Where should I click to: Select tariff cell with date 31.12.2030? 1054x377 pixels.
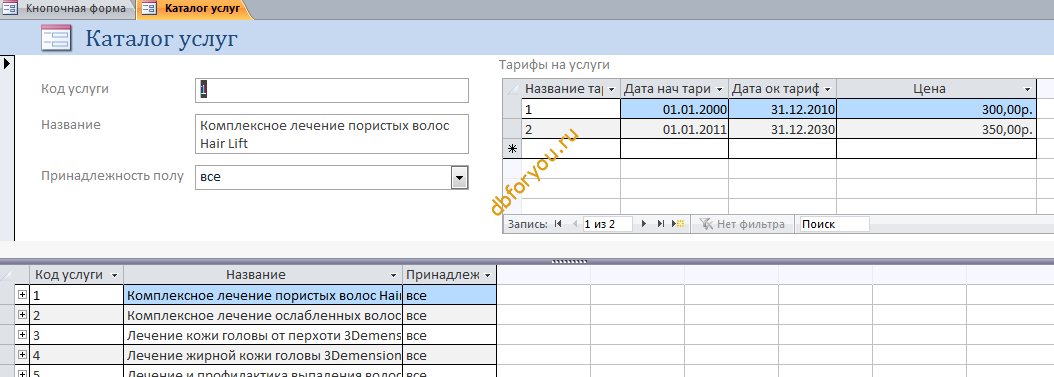782,129
